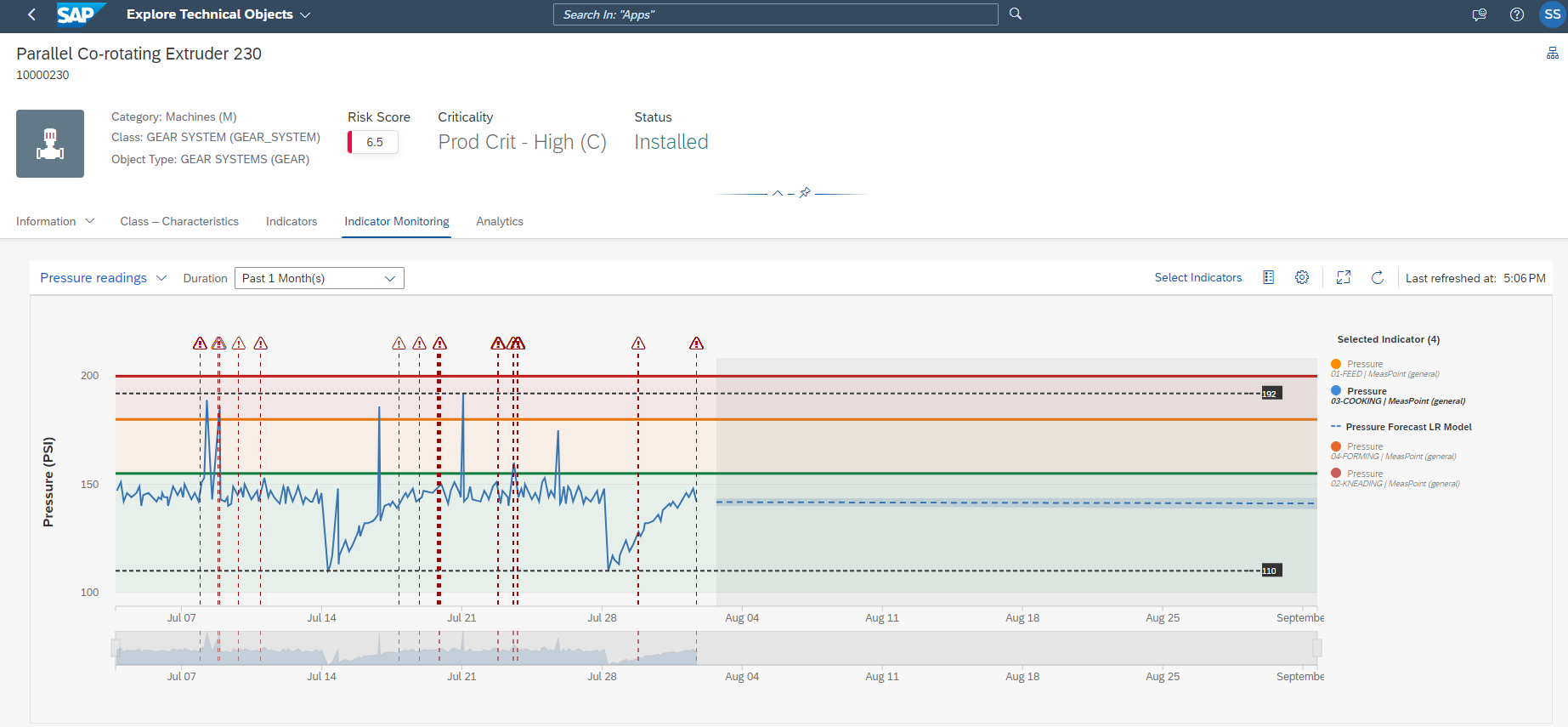
Task: Click the Prod Crit - High (C) text
Action: point(522,142)
